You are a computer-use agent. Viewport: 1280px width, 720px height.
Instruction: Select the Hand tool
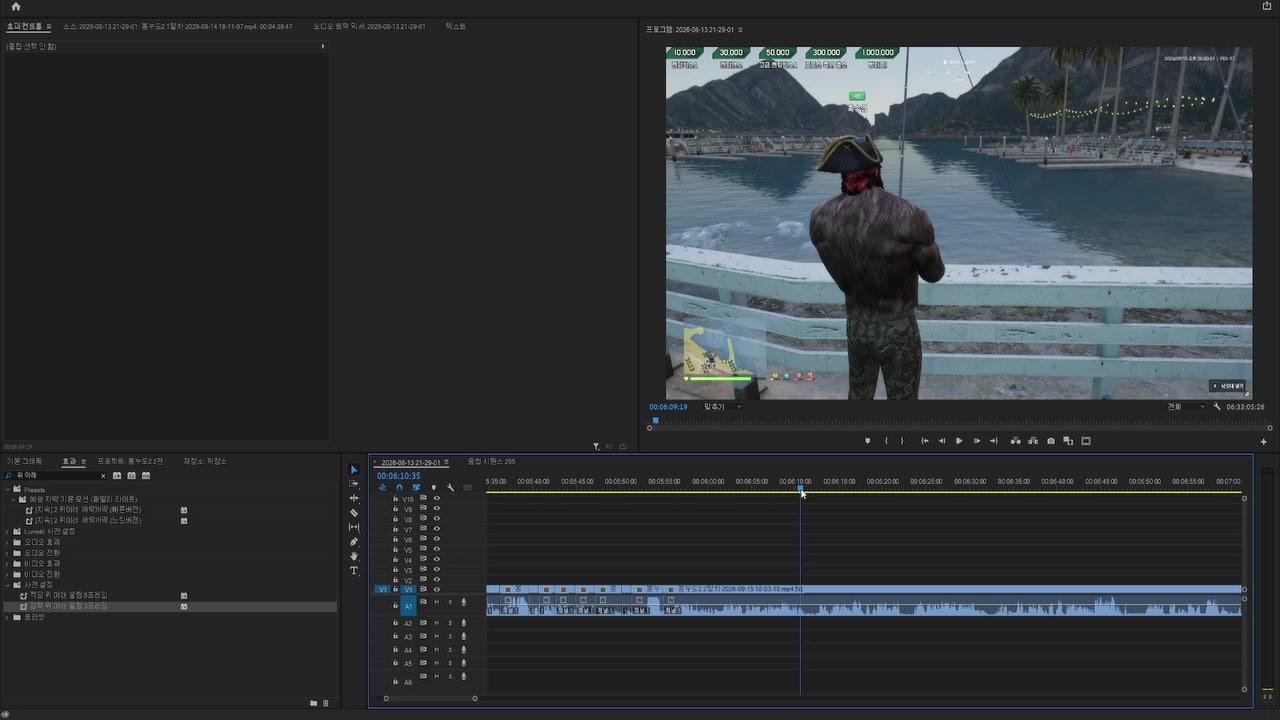354,556
